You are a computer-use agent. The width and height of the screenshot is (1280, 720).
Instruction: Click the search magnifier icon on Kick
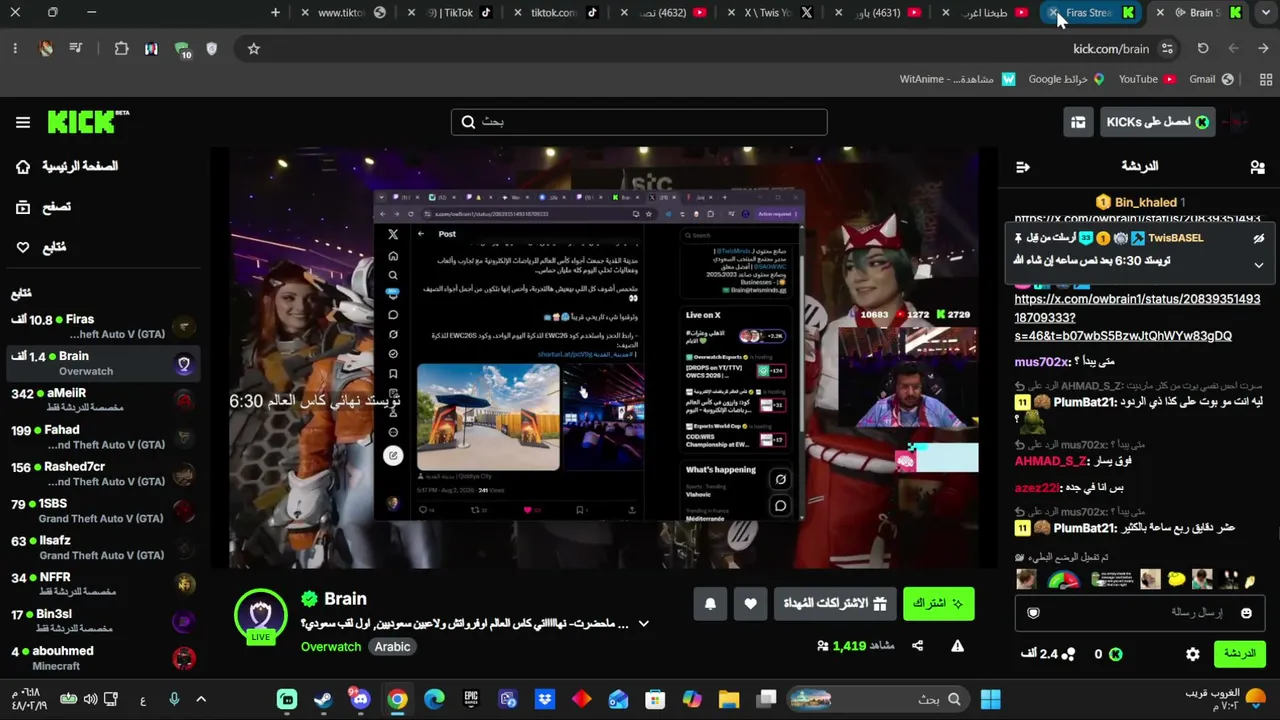pyautogui.click(x=468, y=122)
